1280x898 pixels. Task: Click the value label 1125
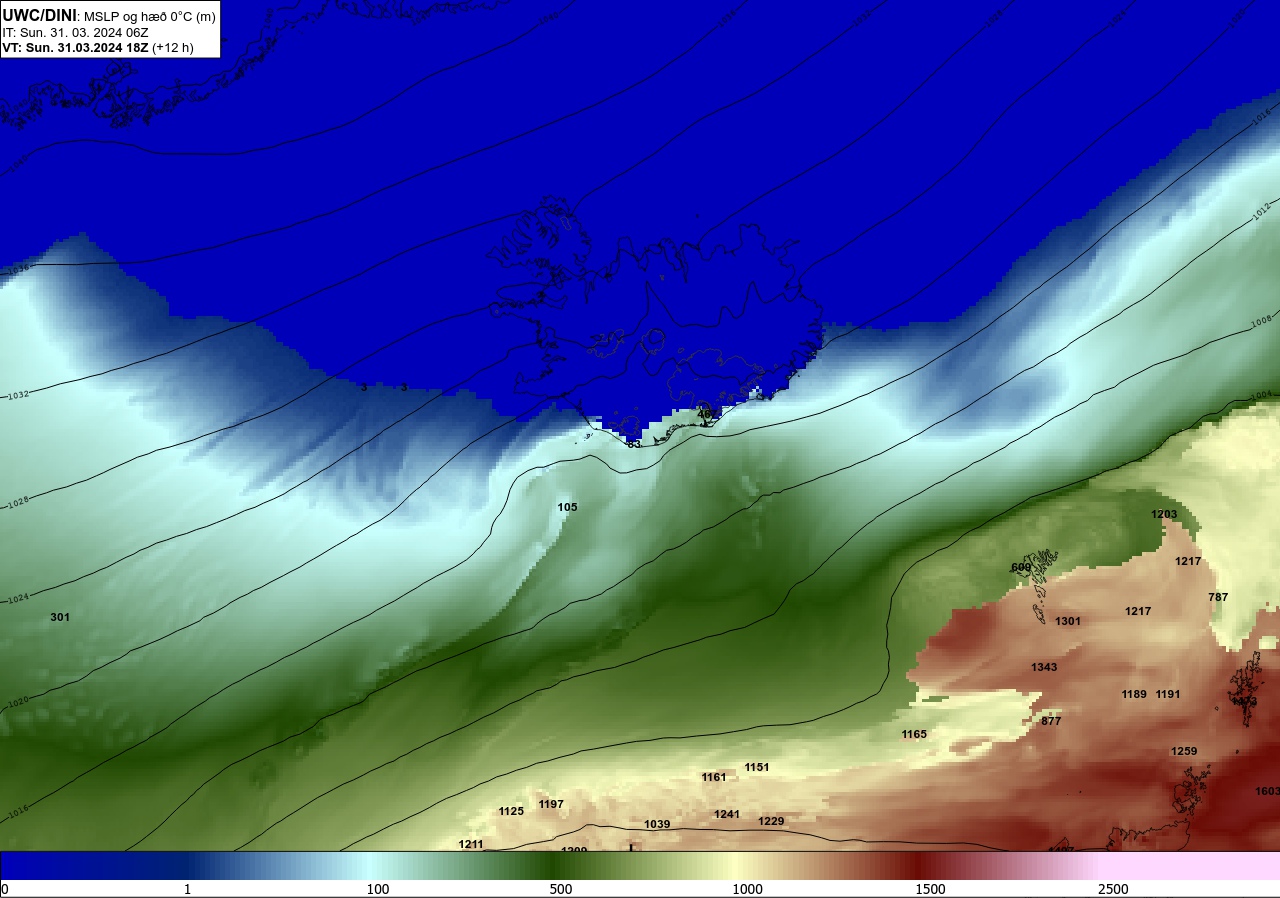point(511,811)
